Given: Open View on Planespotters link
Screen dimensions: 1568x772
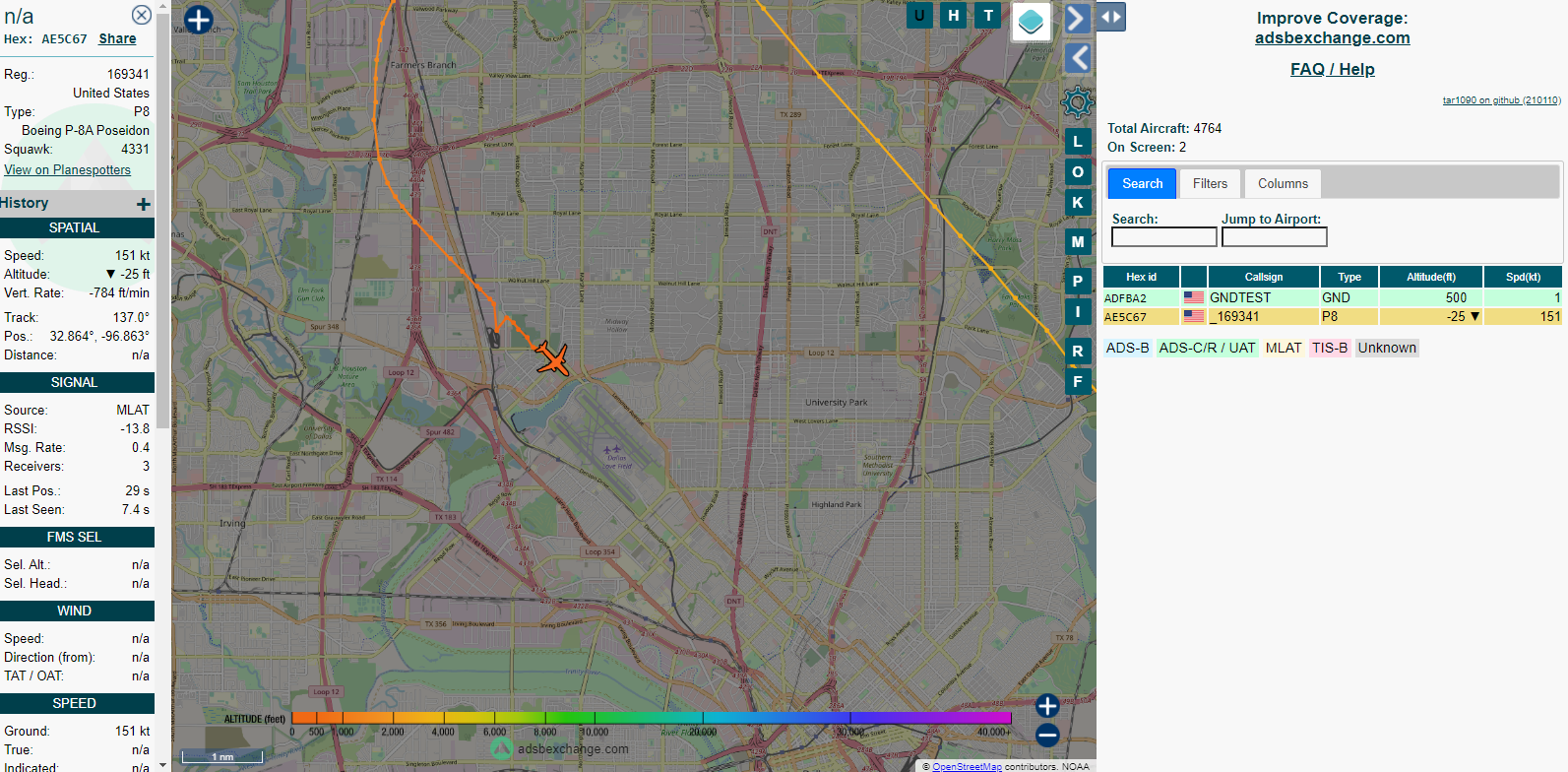Looking at the screenshot, I should [67, 169].
